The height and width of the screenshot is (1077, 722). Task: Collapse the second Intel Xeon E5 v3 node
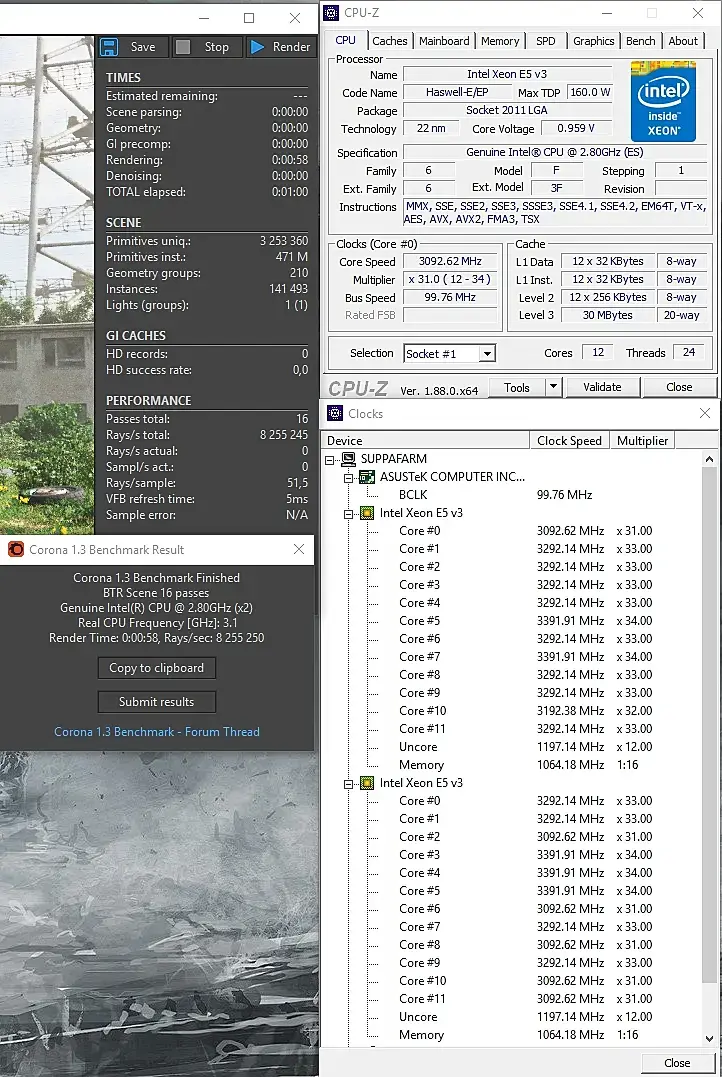[348, 783]
